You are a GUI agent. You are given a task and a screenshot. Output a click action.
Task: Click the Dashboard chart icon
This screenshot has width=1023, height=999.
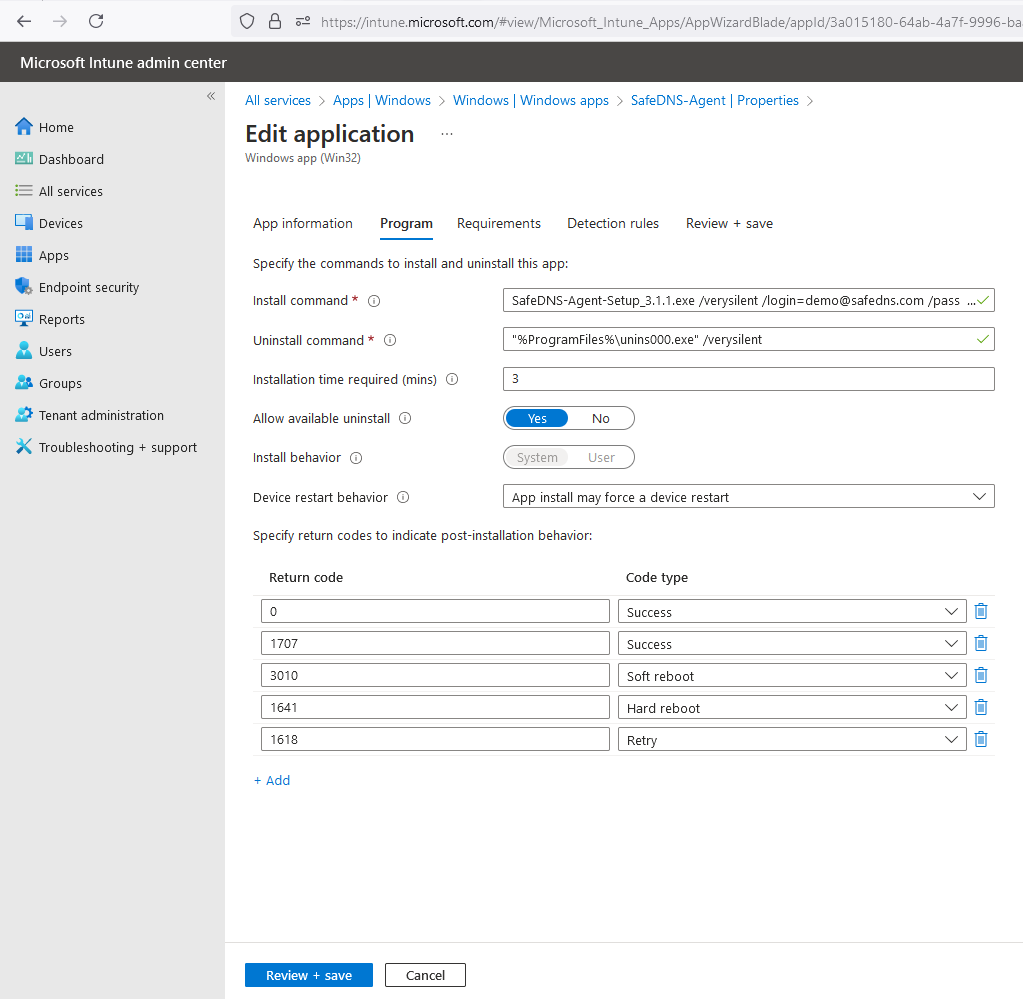23,159
